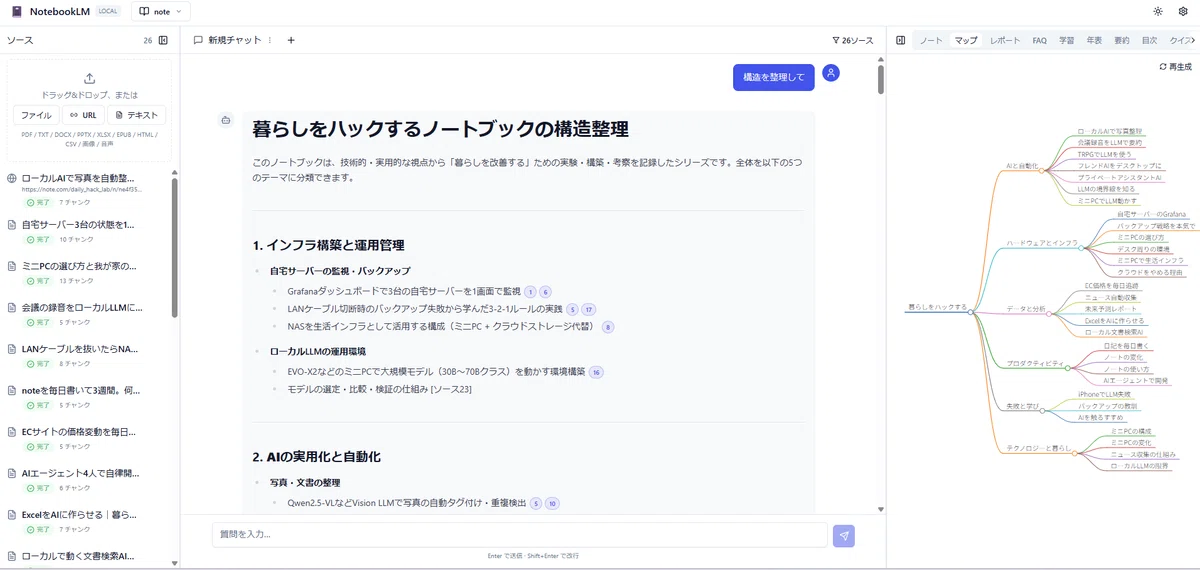Switch to the 目次 tab
This screenshot has height=570, width=1200.
click(1149, 41)
